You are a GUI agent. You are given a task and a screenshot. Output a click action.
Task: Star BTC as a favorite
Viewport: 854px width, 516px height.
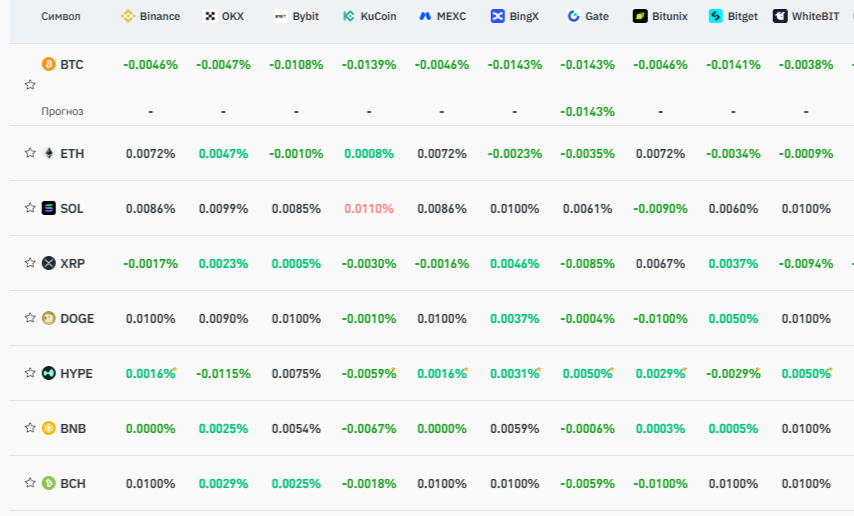(30, 84)
